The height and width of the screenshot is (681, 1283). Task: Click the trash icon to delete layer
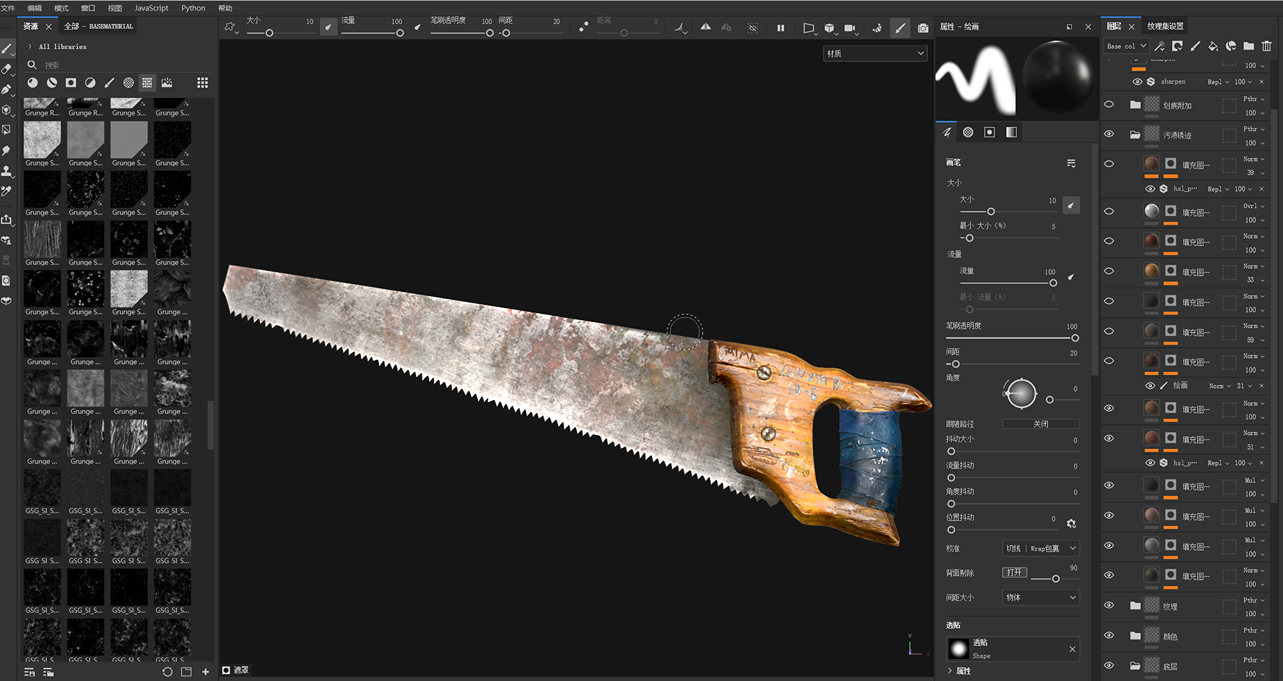[x=1266, y=46]
